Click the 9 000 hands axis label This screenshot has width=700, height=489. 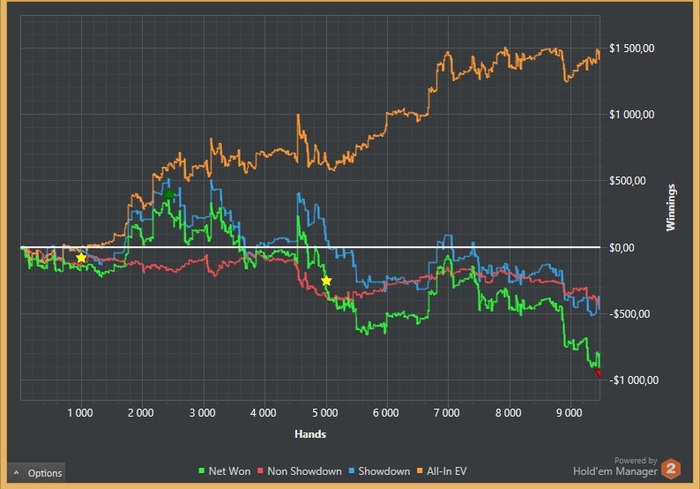click(x=569, y=413)
